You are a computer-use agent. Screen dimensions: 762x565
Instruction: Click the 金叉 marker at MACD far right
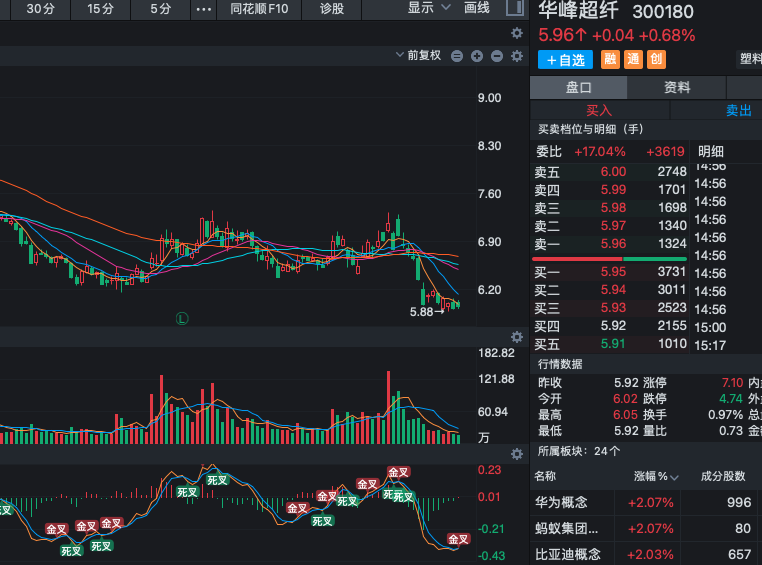point(458,539)
